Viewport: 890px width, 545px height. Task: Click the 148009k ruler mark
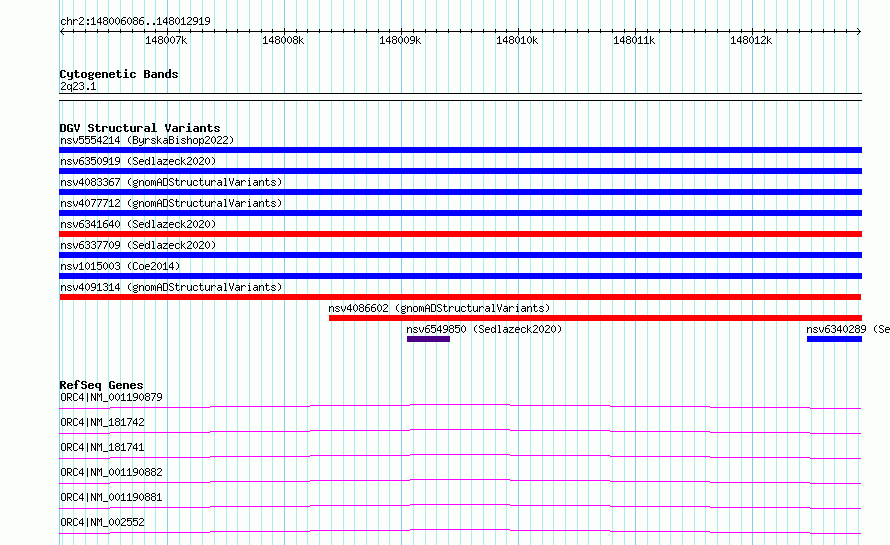400,40
